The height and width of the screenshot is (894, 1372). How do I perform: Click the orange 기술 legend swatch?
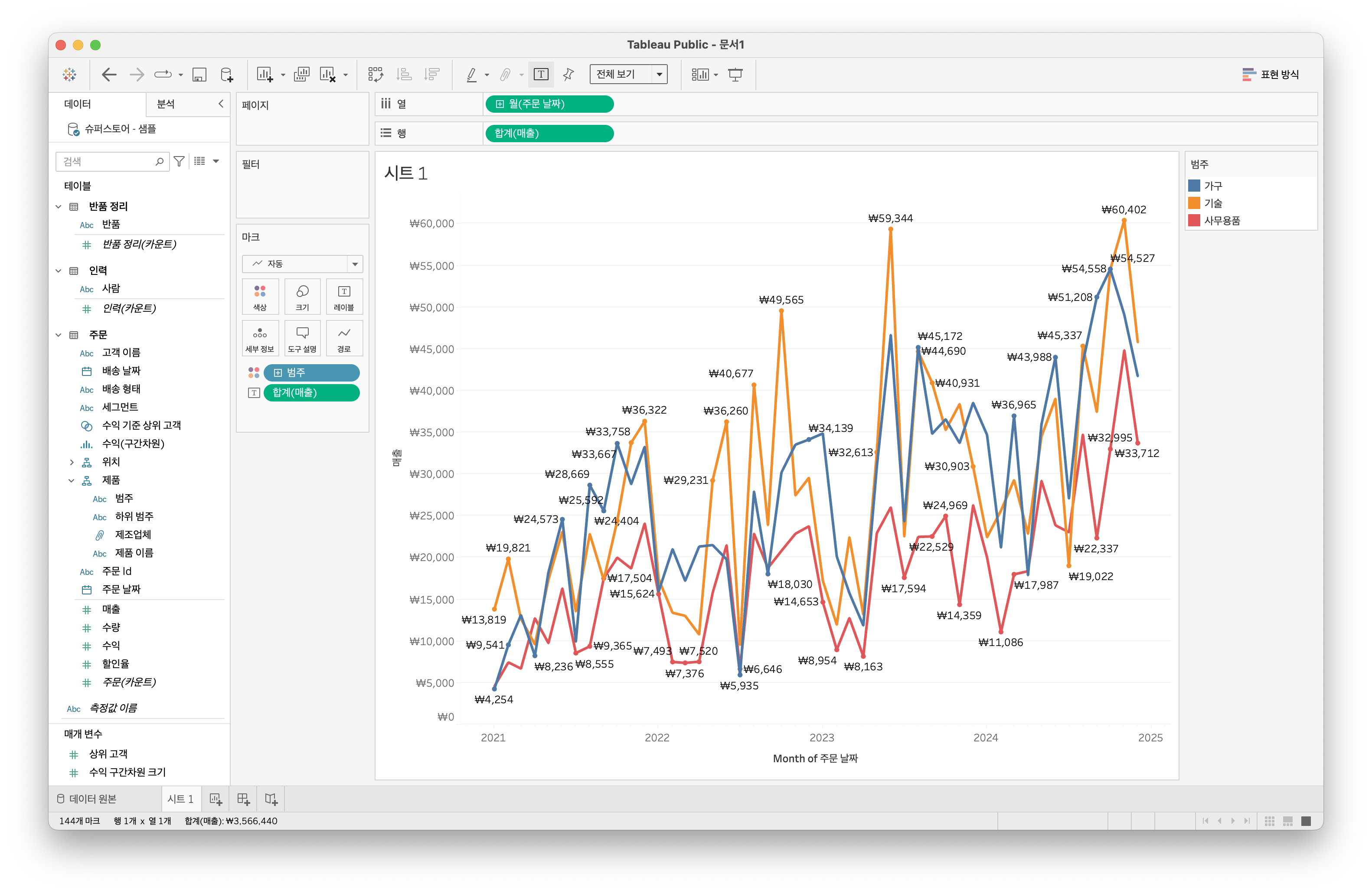pos(1194,203)
